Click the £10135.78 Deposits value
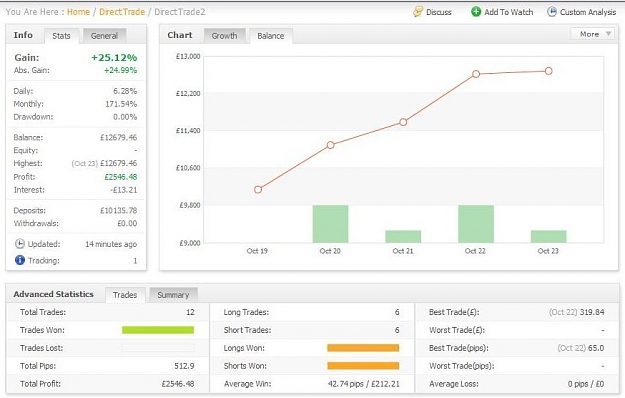Viewport: 625px width, 398px height. [118, 210]
